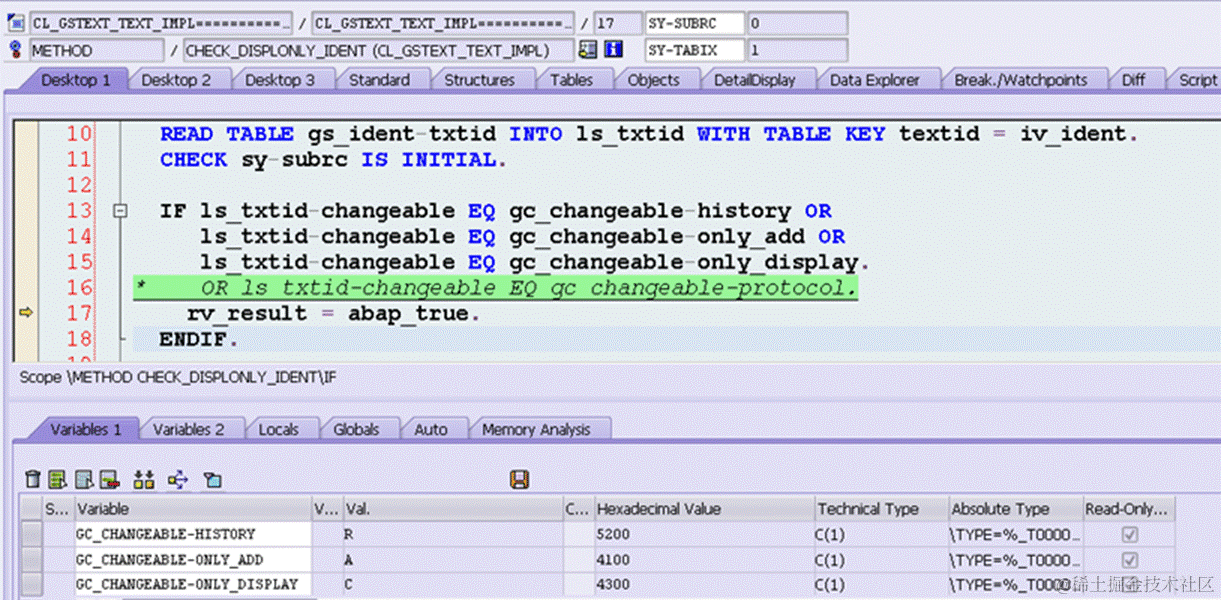The image size is (1221, 600).
Task: Click the value cell 'R' for HISTORY
Action: pos(453,535)
